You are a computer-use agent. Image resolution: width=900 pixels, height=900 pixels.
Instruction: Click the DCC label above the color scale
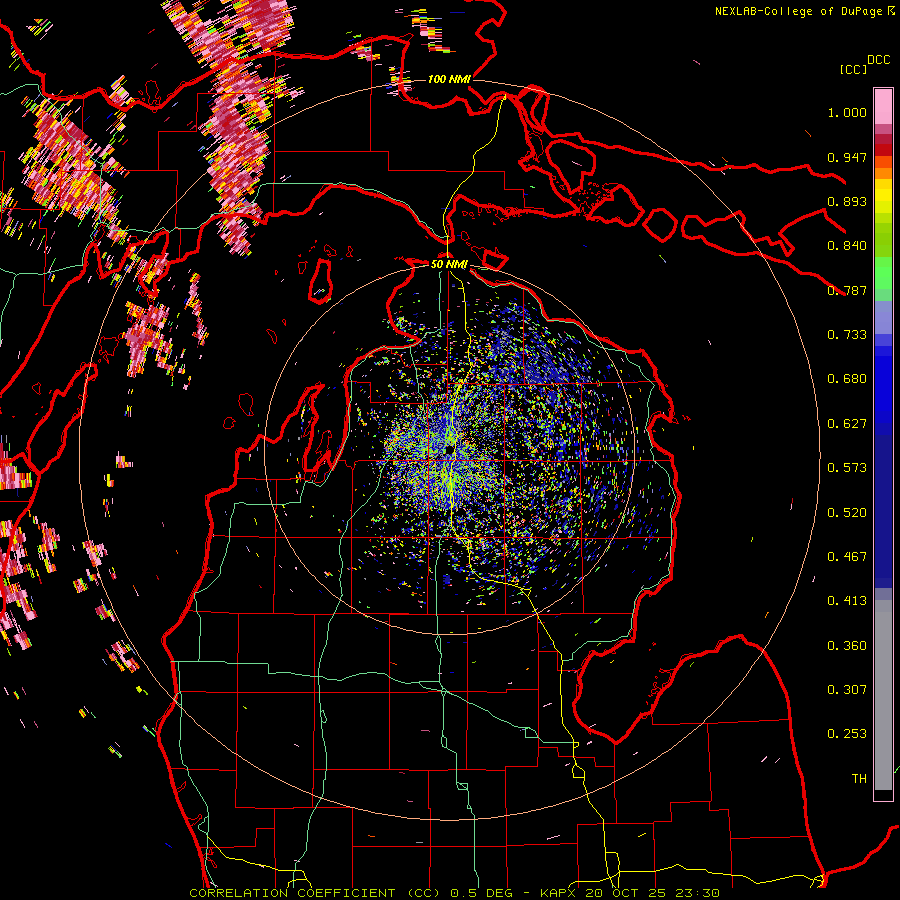(879, 60)
